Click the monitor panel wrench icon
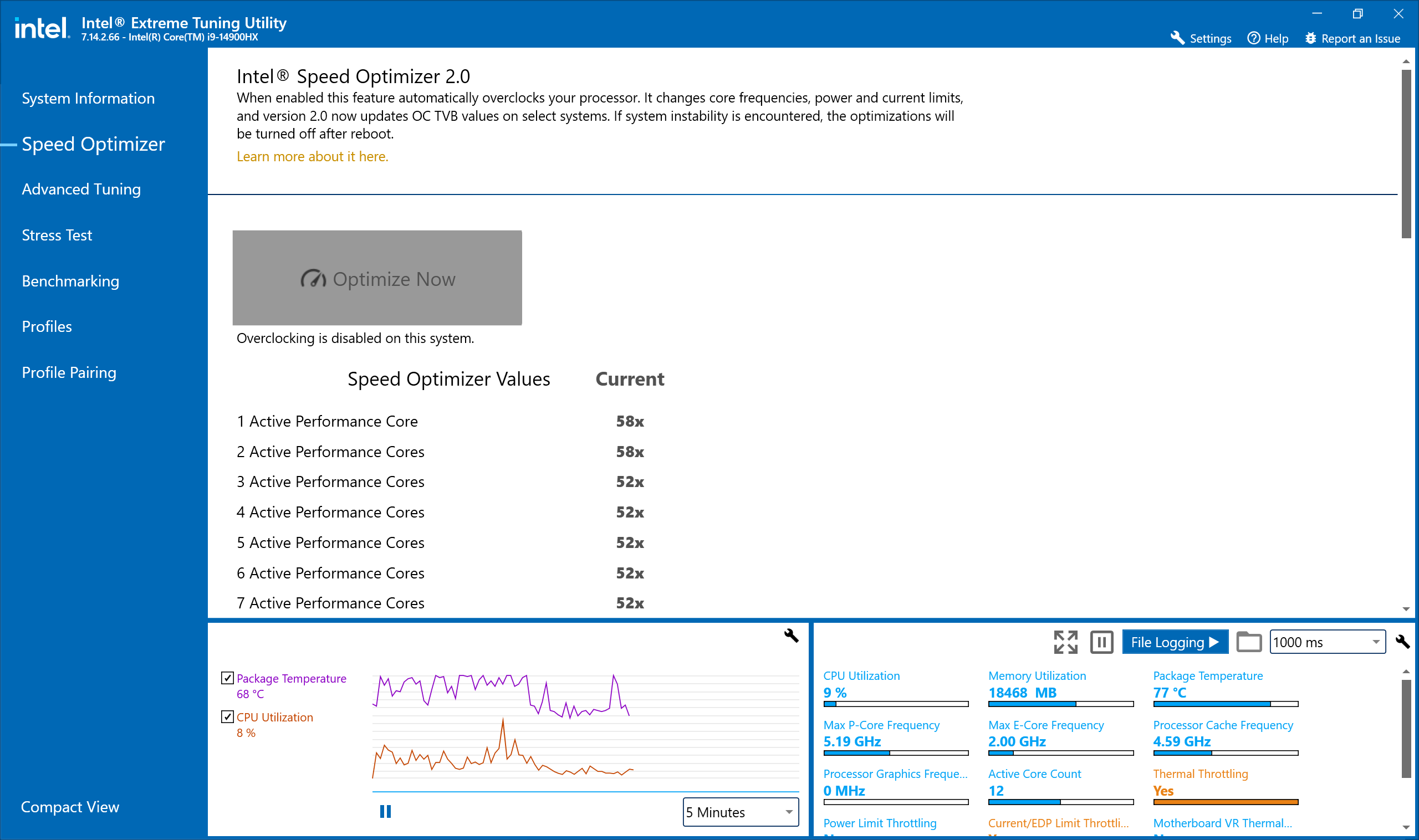This screenshot has height=840, width=1419. pyautogui.click(x=1402, y=642)
